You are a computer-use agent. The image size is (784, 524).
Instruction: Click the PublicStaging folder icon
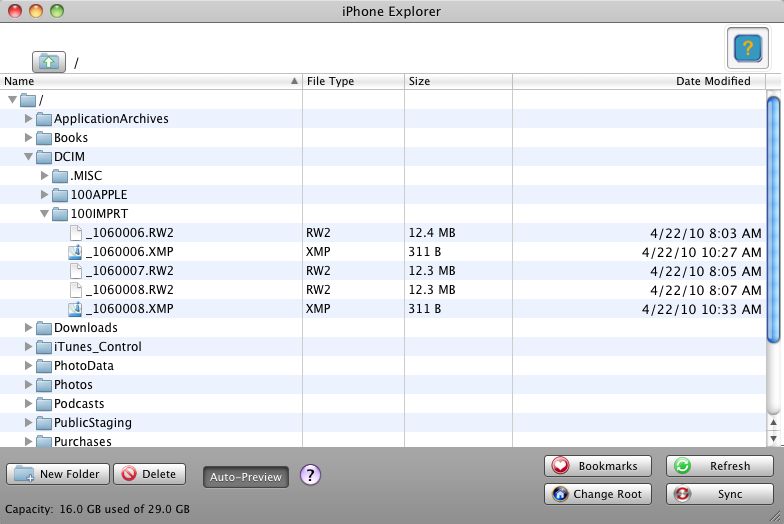click(44, 423)
